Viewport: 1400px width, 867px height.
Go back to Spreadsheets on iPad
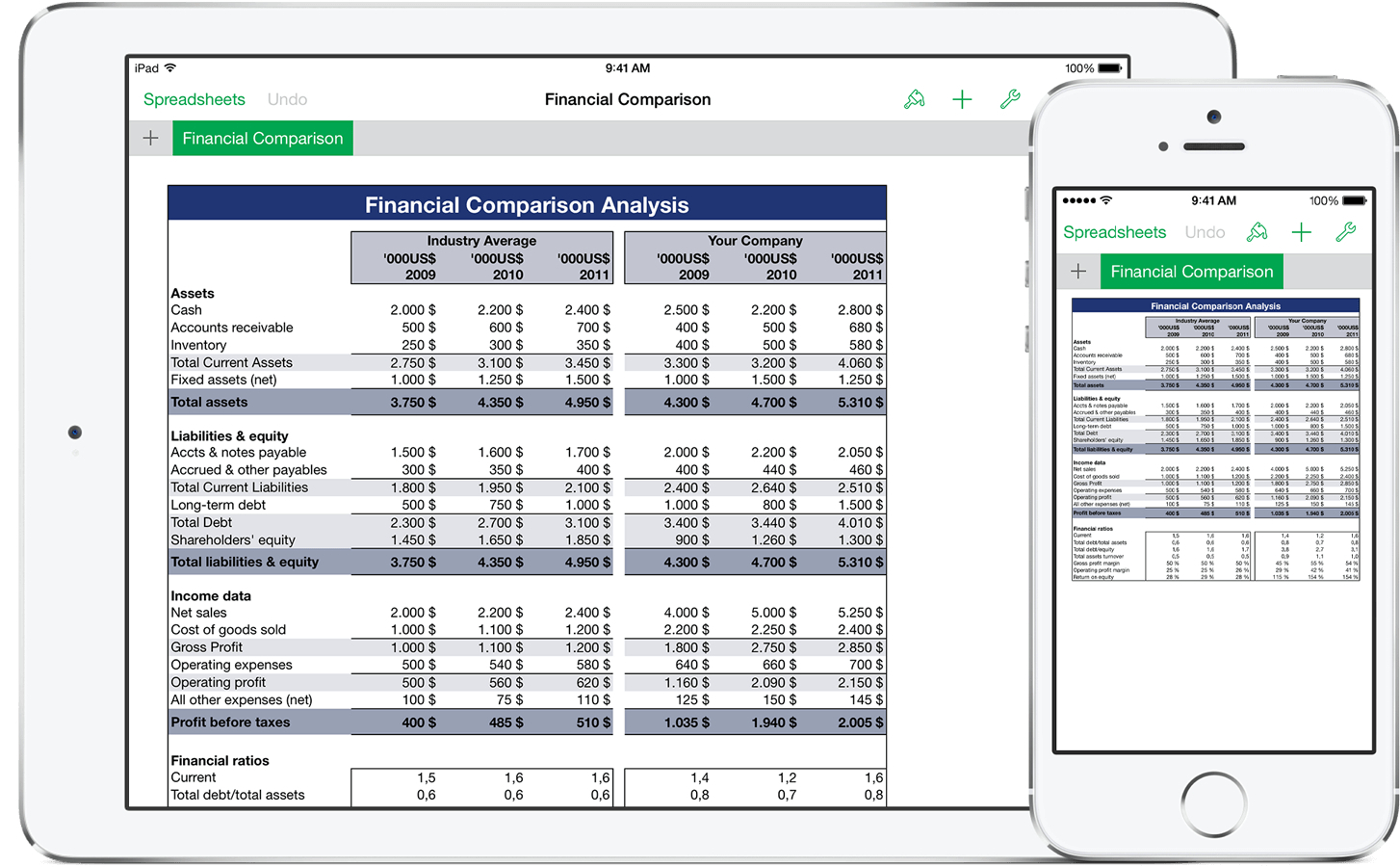point(194,99)
